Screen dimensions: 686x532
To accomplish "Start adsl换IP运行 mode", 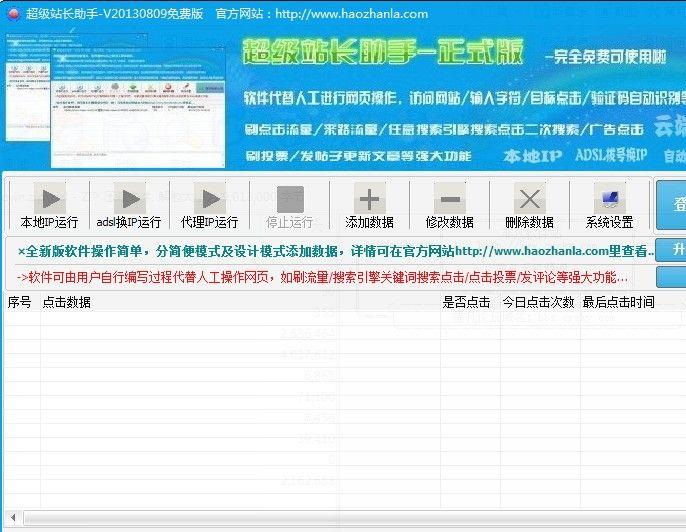I will click(129, 206).
